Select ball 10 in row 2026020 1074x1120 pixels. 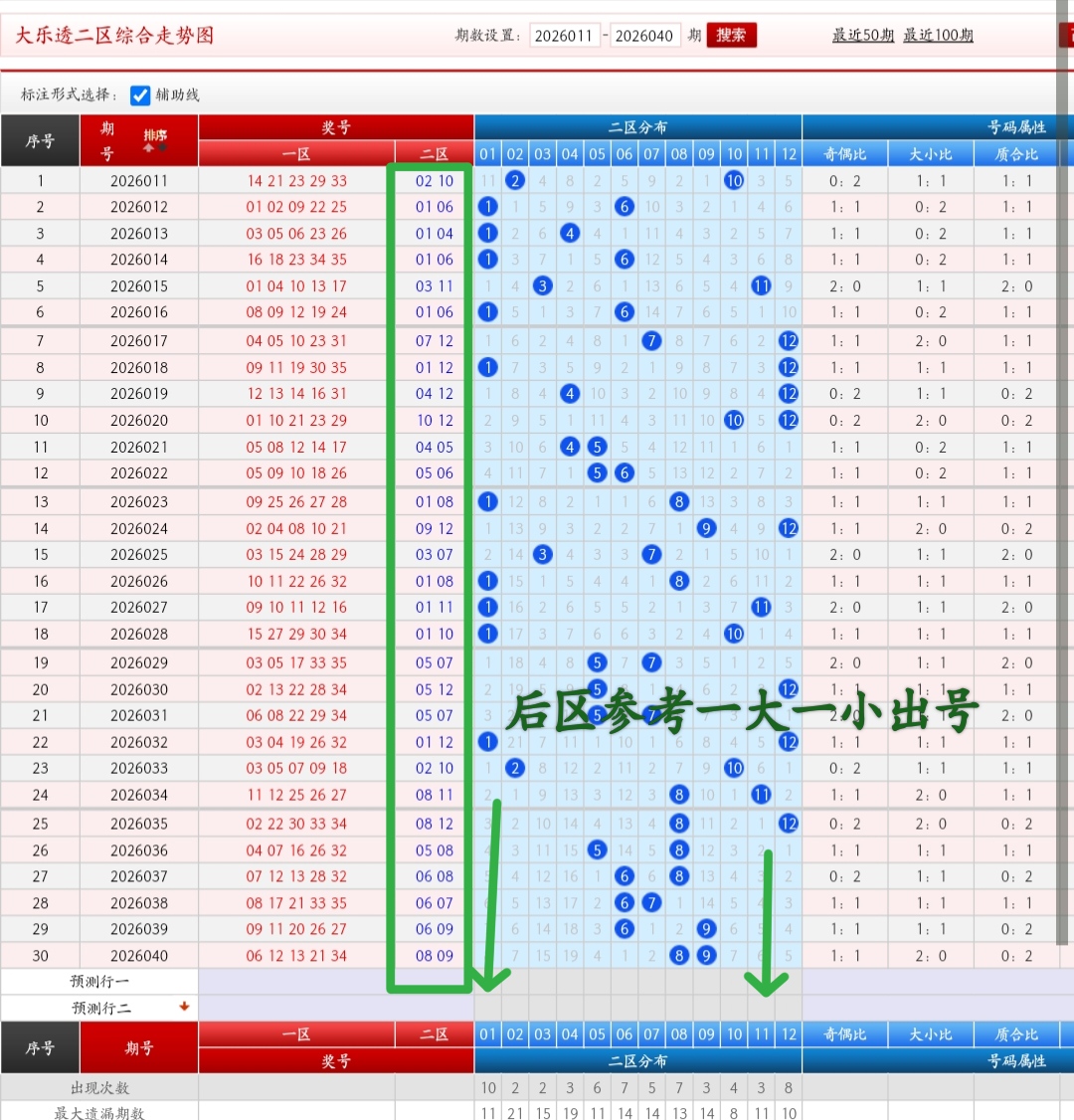(x=733, y=420)
